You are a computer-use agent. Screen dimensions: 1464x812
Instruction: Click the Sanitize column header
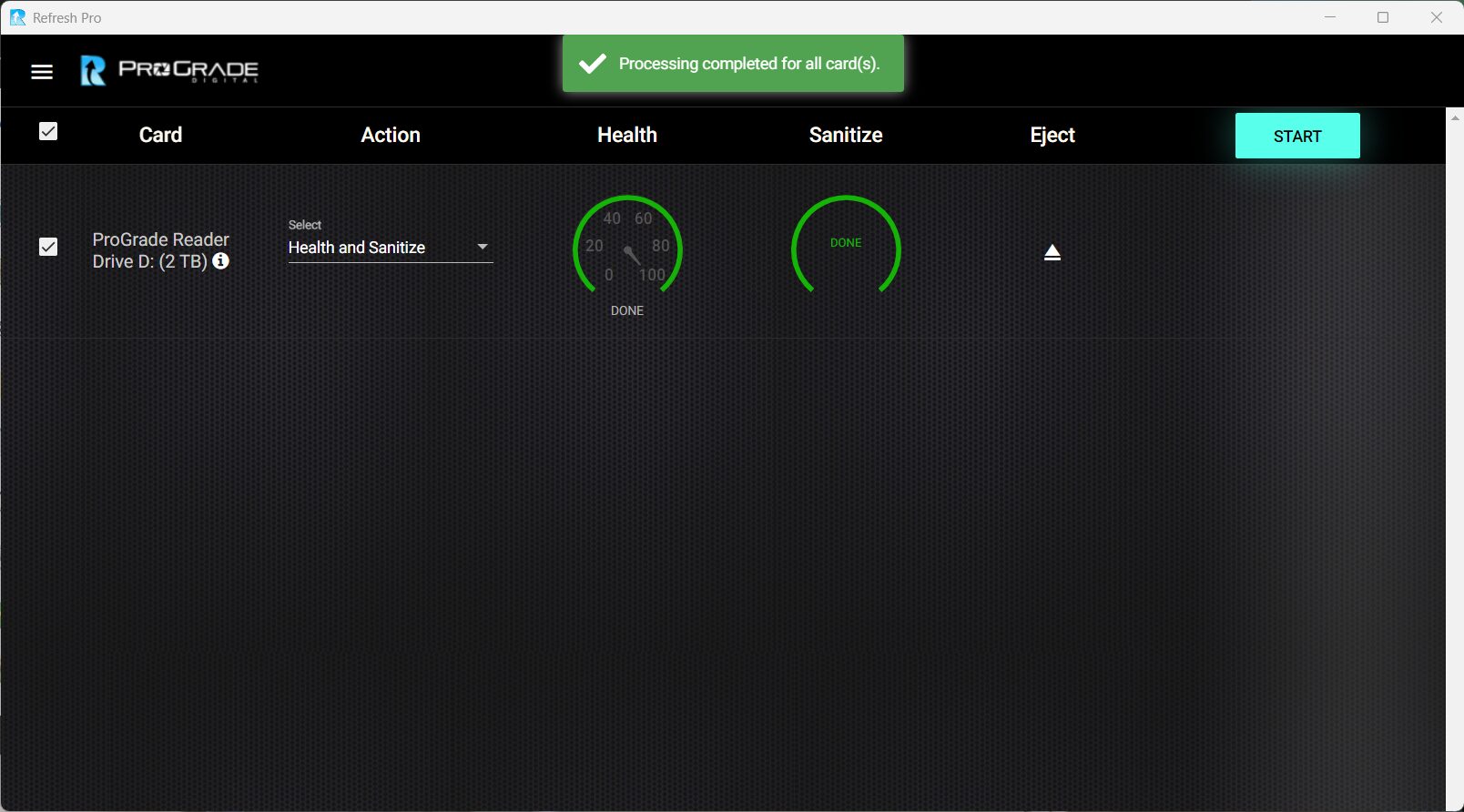(x=846, y=135)
